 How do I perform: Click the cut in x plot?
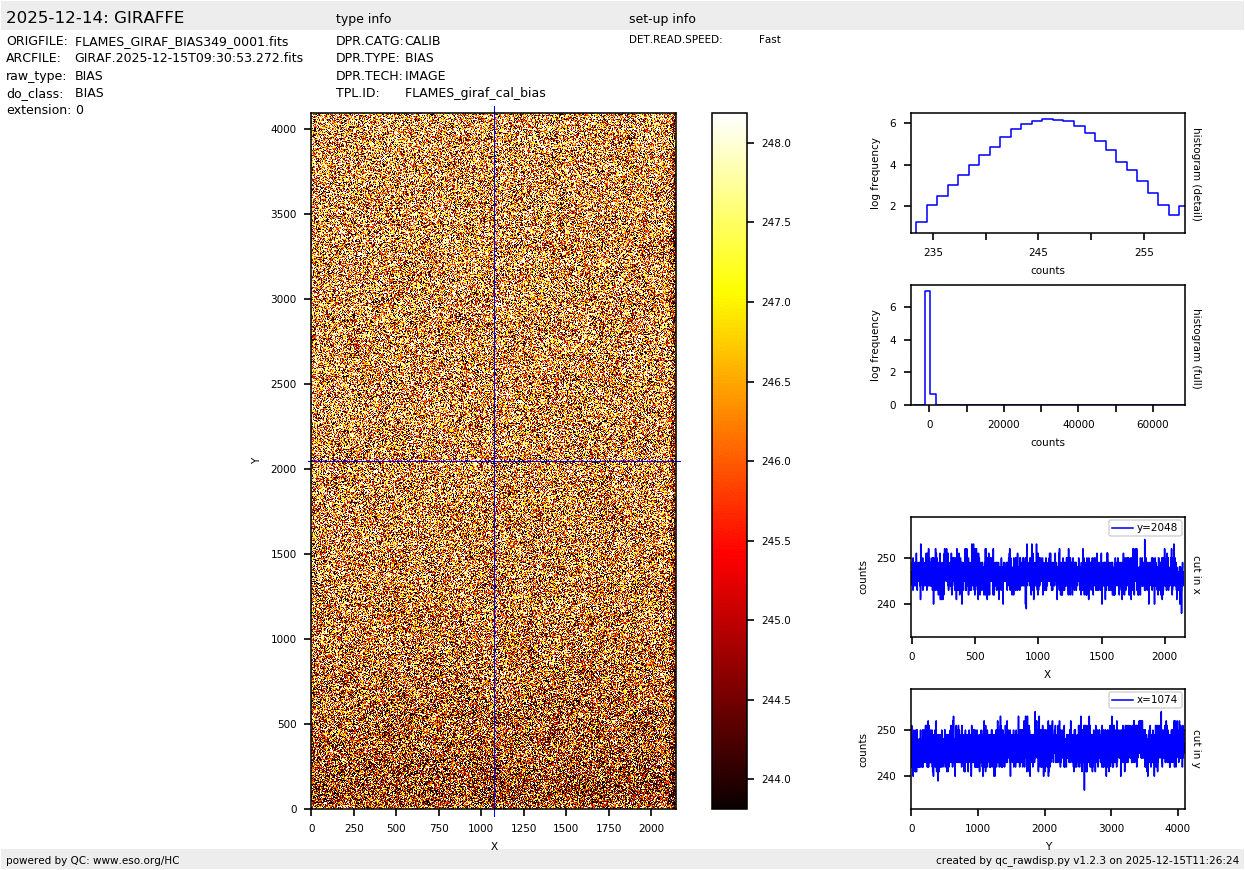pos(1047,577)
